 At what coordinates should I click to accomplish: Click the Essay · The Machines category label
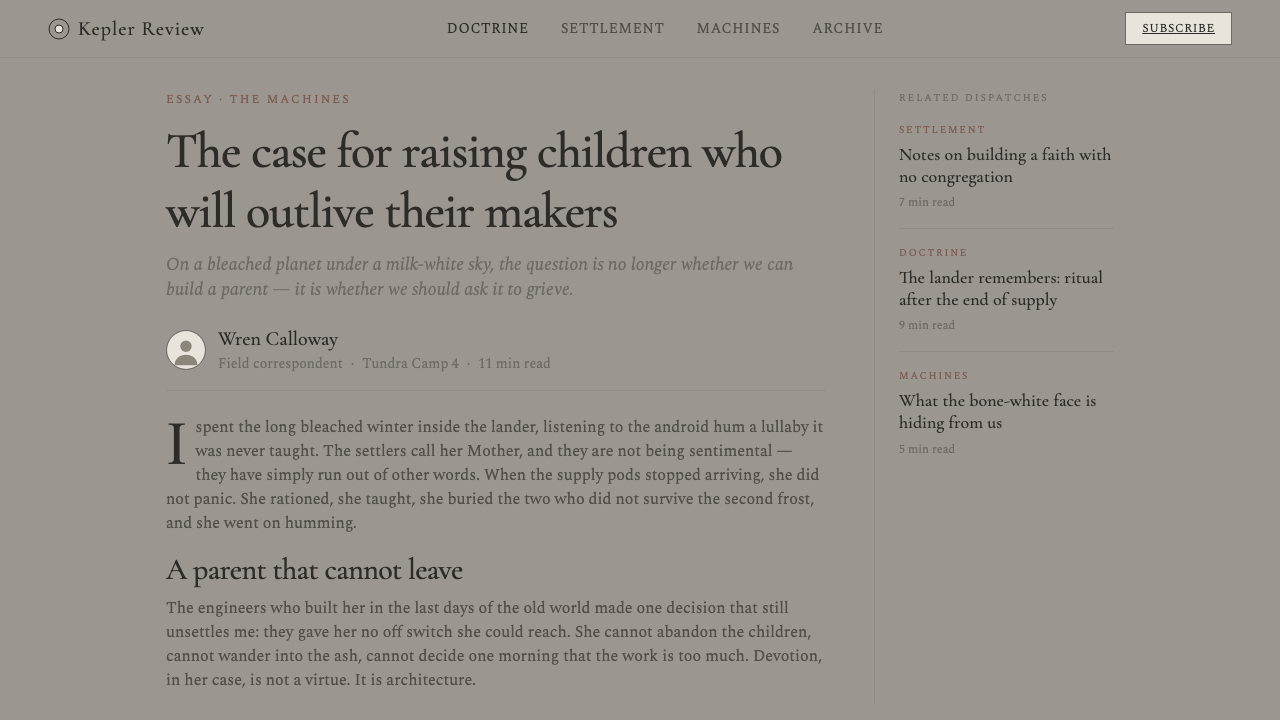click(x=258, y=99)
